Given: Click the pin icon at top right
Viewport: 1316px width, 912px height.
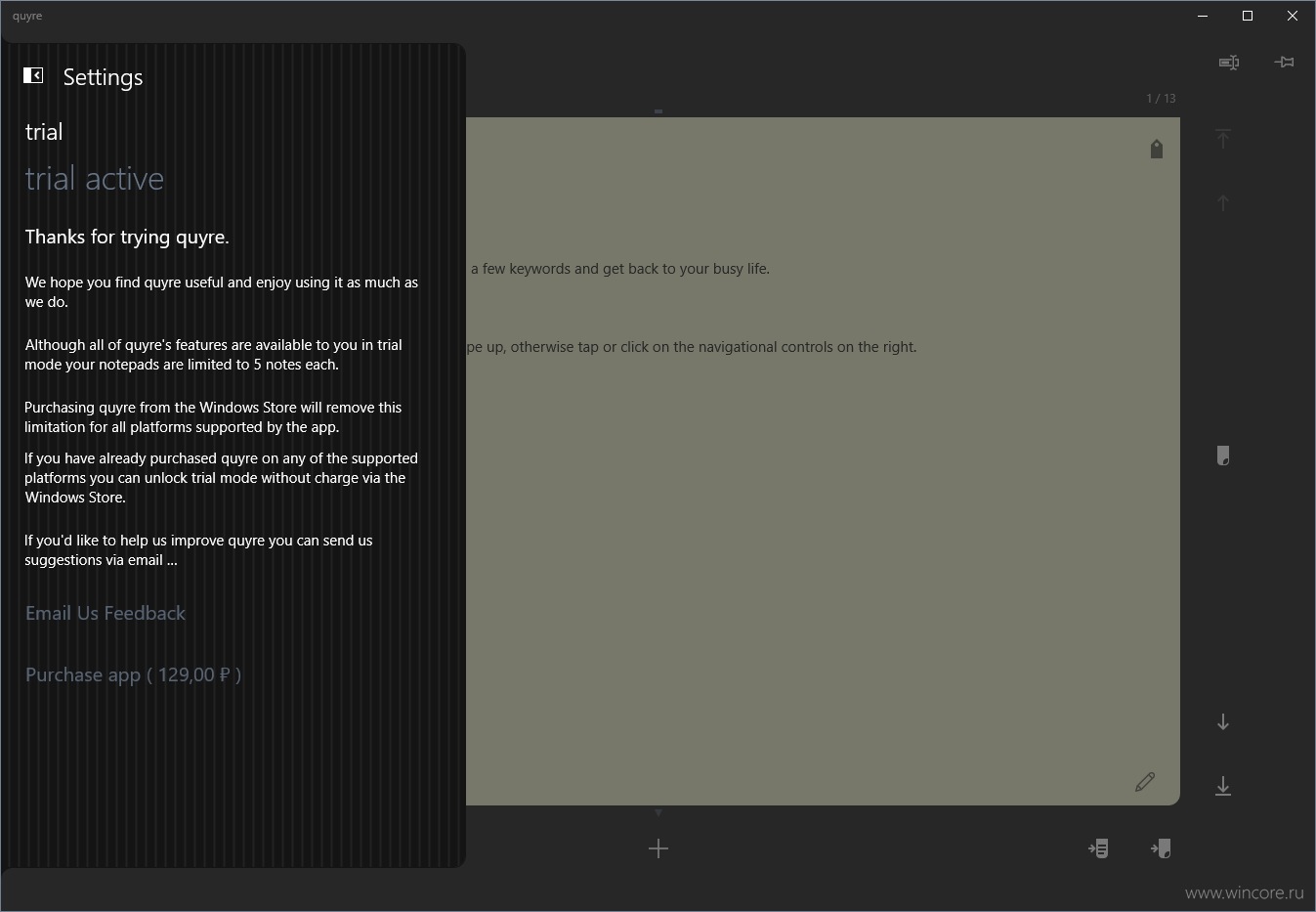Looking at the screenshot, I should pos(1285,63).
